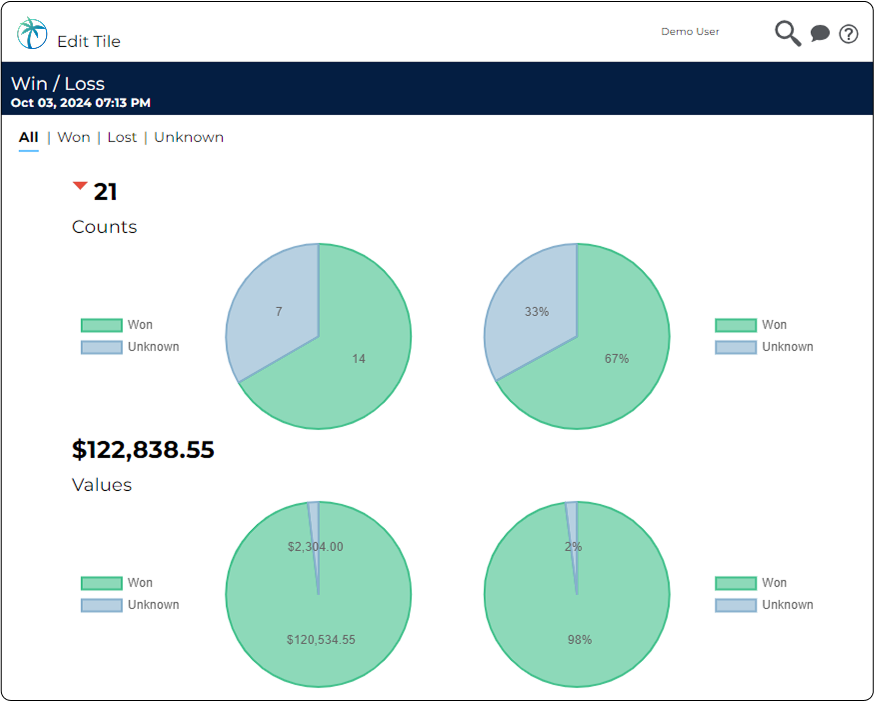
Task: Click the pie slice labeled 14
Action: (x=359, y=358)
